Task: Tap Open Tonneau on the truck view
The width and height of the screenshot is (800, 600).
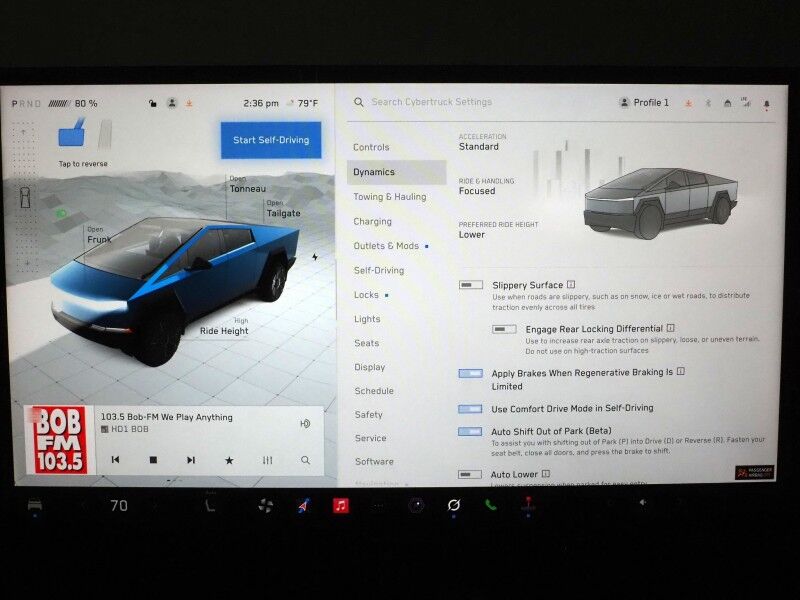Action: pyautogui.click(x=247, y=185)
